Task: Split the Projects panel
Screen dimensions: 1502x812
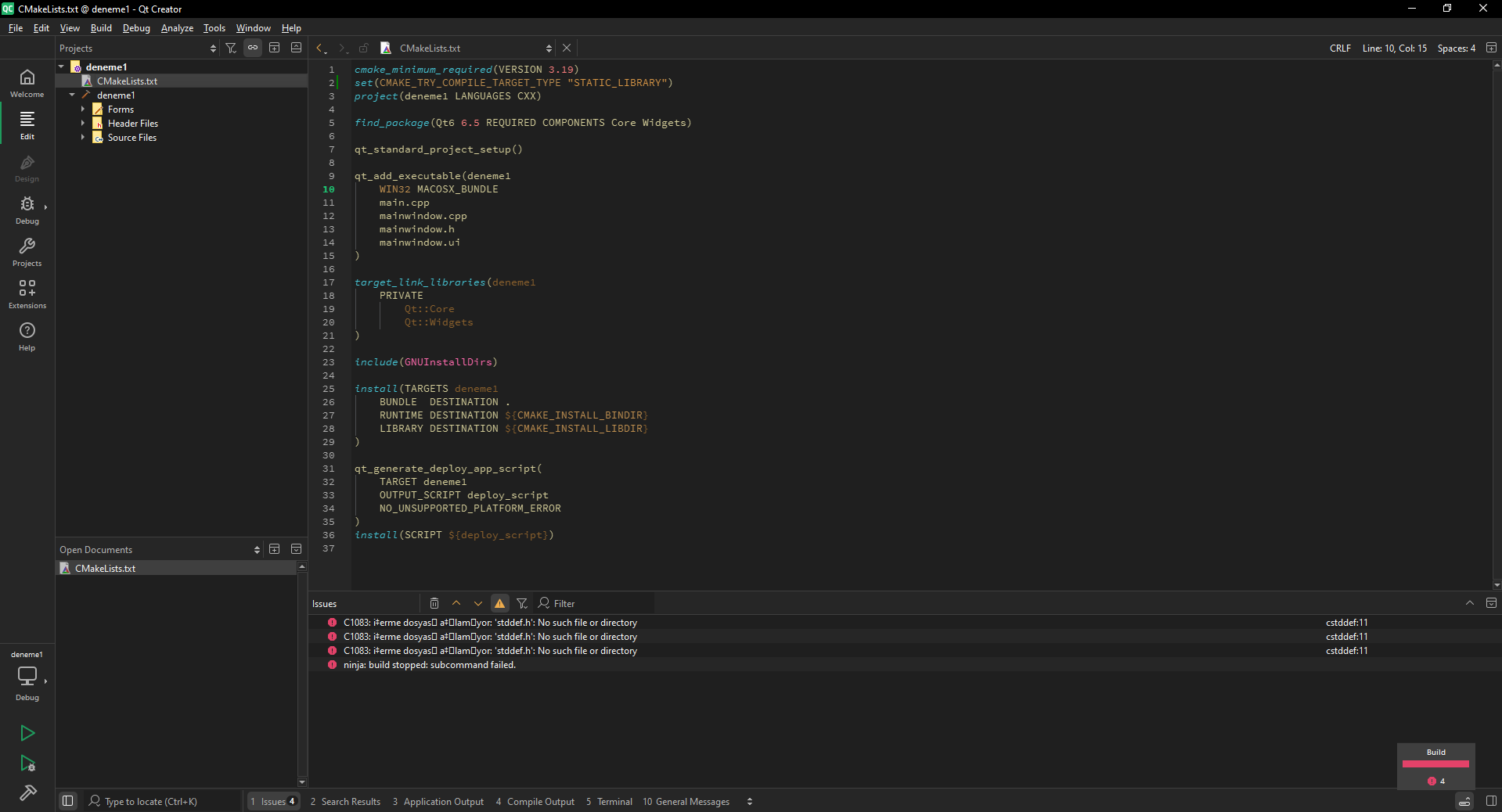Action: point(275,48)
